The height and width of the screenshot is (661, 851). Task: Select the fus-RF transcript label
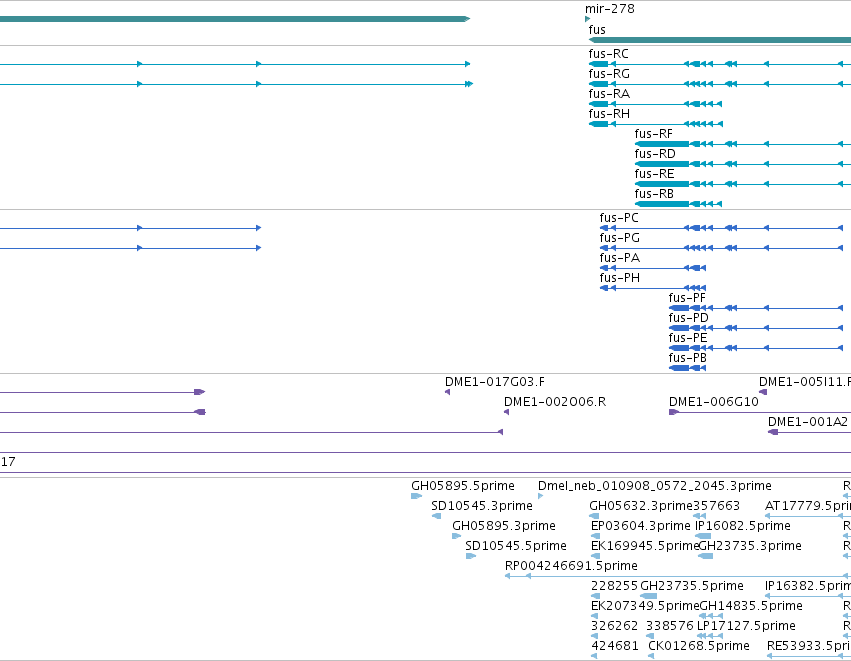point(653,134)
